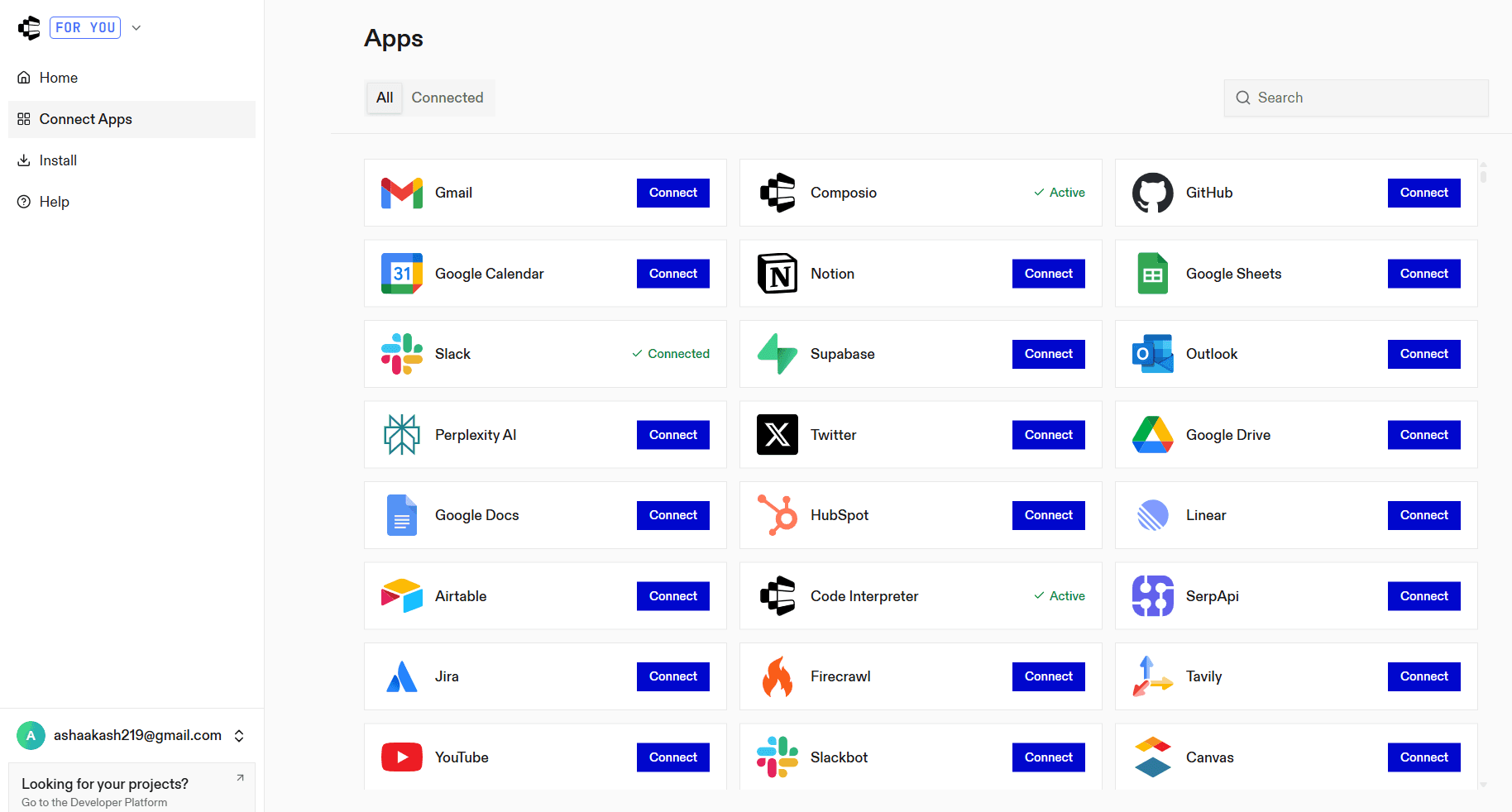Connect Google Calendar

[x=673, y=274]
